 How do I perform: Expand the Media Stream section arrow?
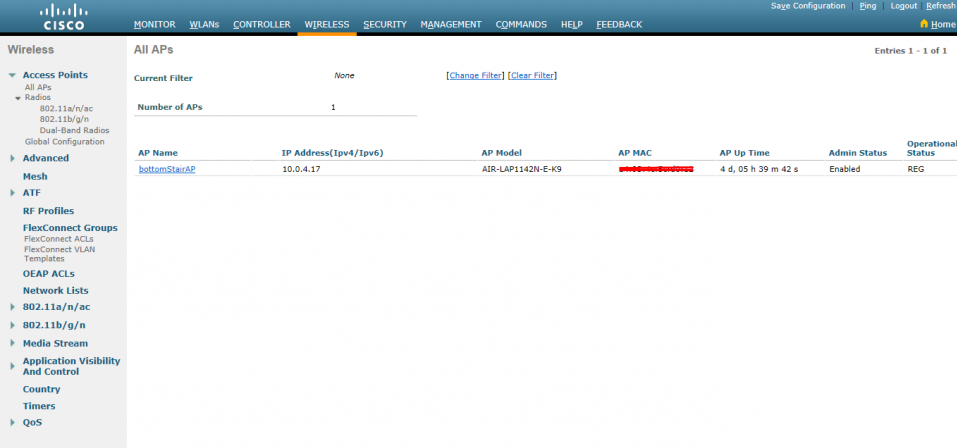click(12, 344)
